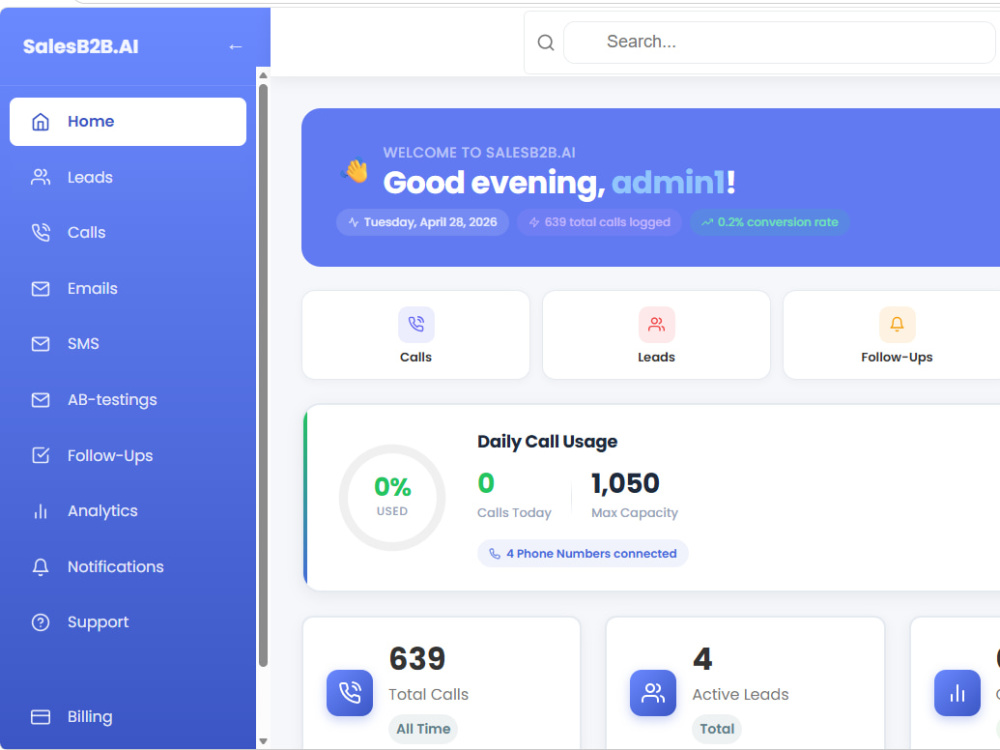Click the Calls Today count
Image resolution: width=1000 pixels, height=750 pixels.
click(486, 483)
